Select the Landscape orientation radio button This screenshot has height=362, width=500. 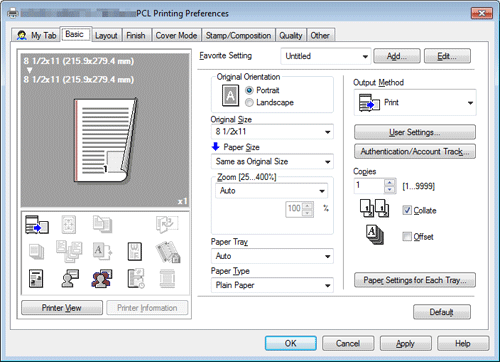pos(249,103)
